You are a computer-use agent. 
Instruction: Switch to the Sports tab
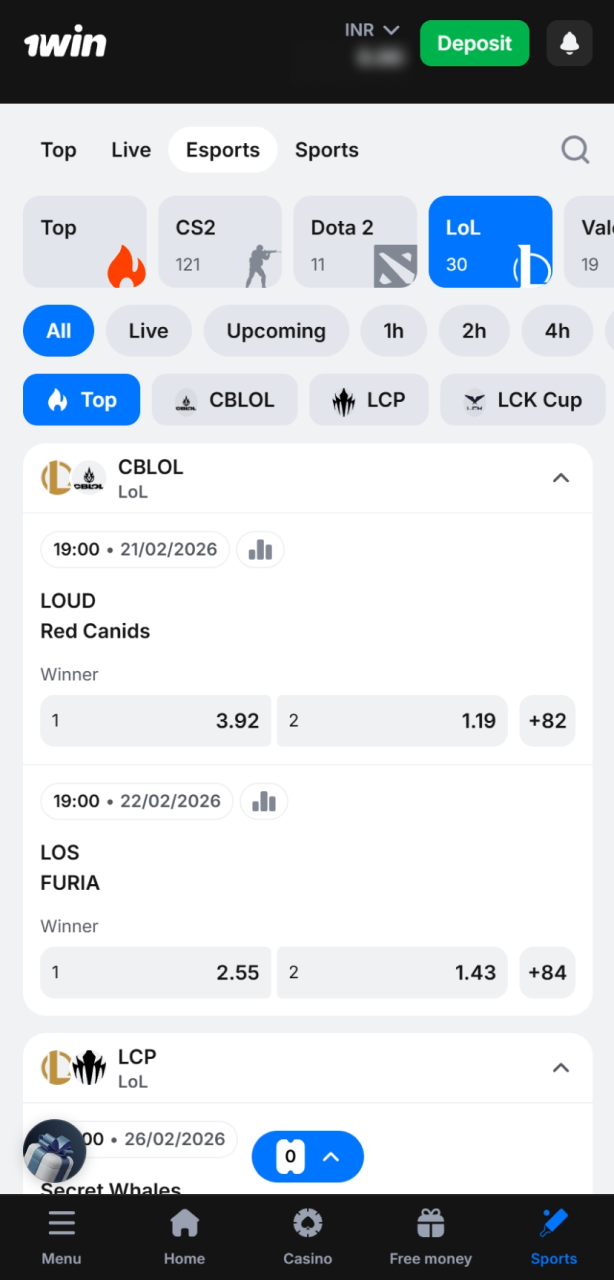point(326,150)
